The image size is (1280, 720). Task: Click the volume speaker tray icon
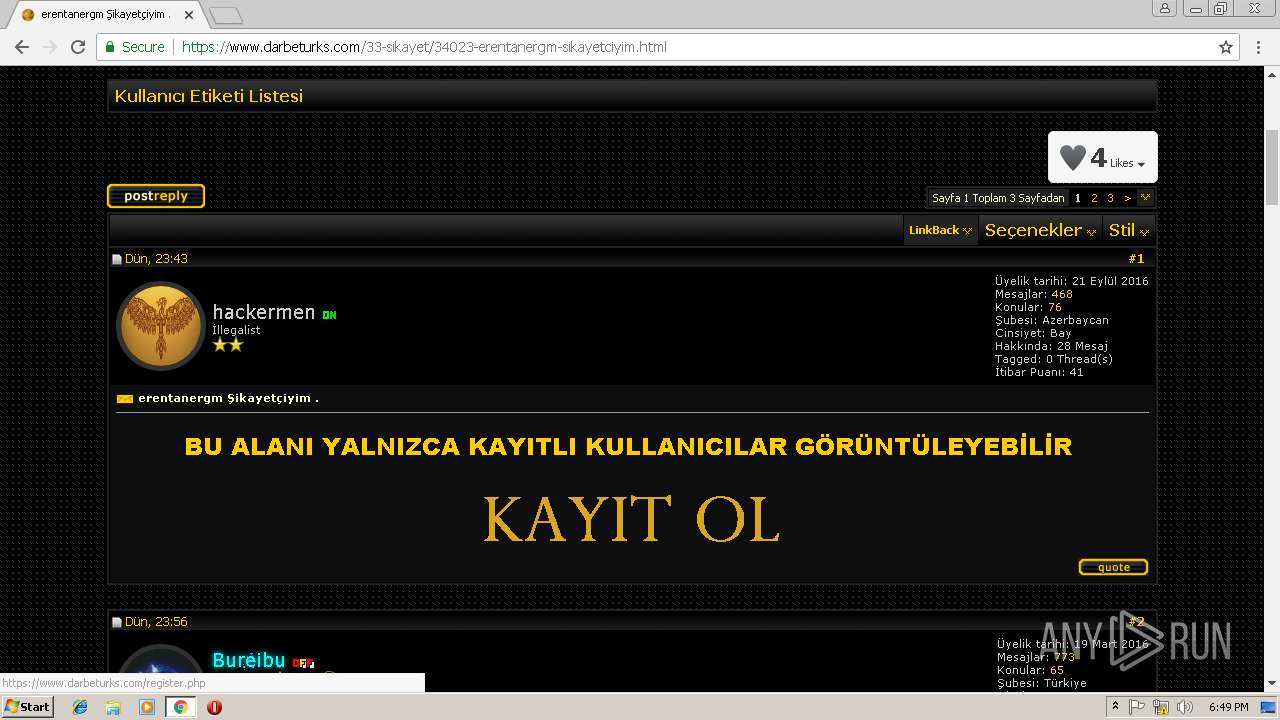(x=1185, y=707)
